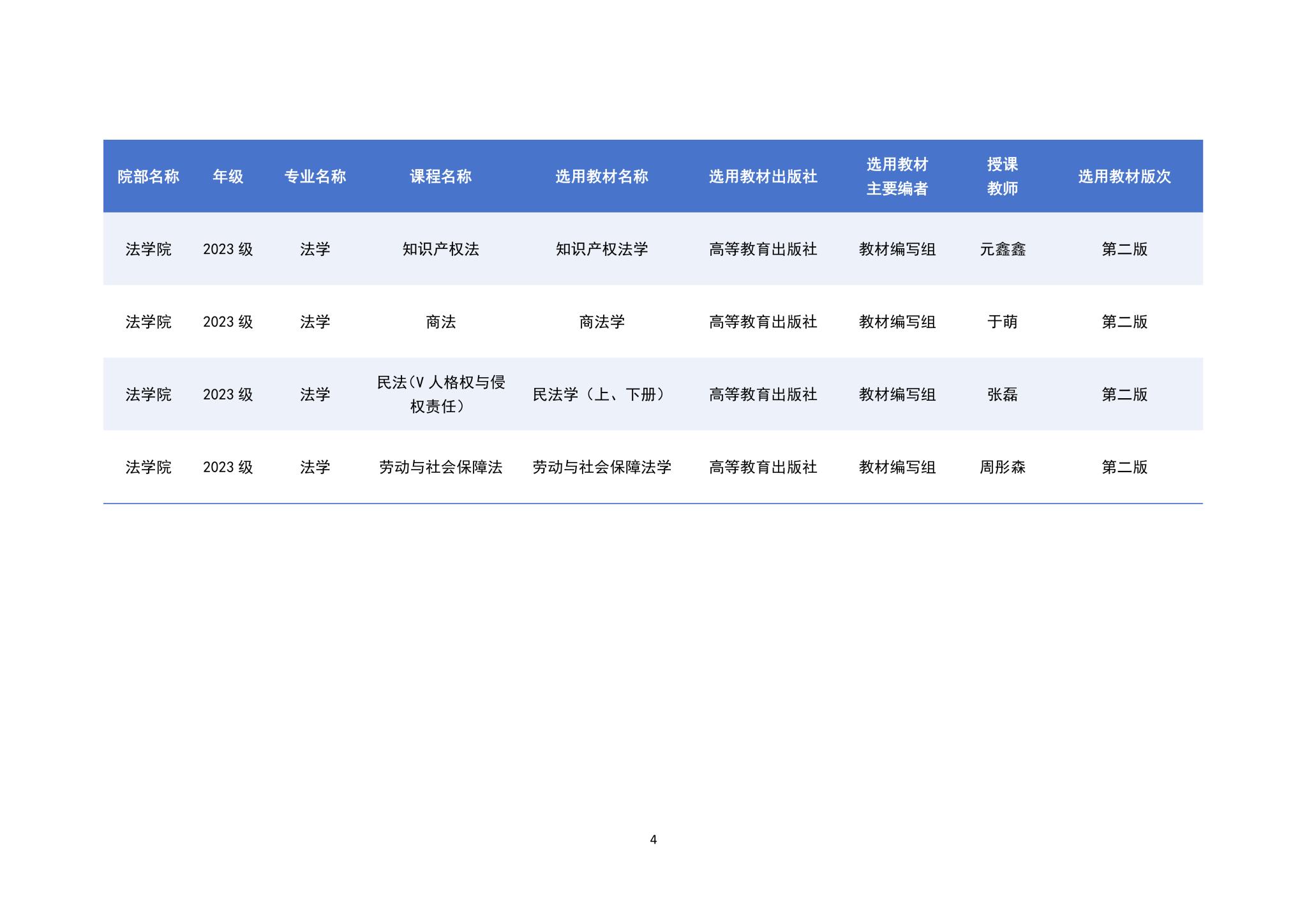Select teacher name 周彤森

click(1002, 468)
